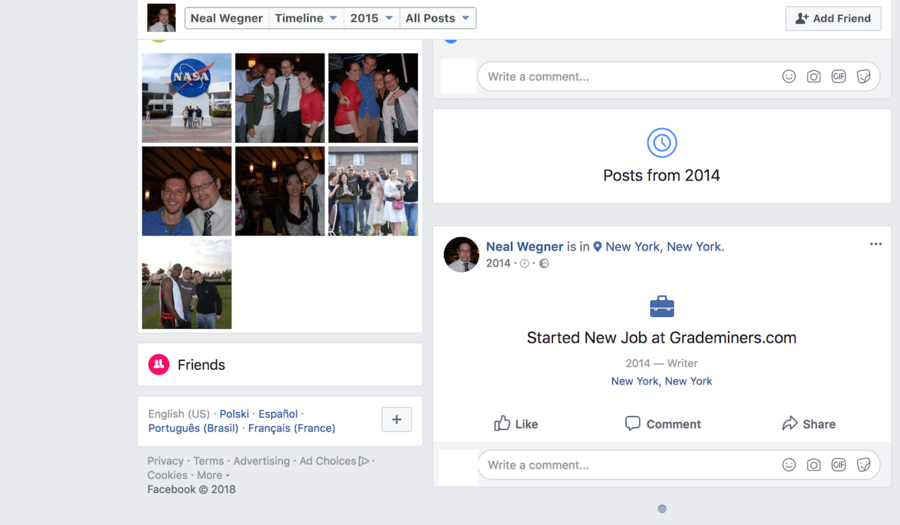Open the Friends section heading
This screenshot has width=900, height=525.
coord(201,365)
